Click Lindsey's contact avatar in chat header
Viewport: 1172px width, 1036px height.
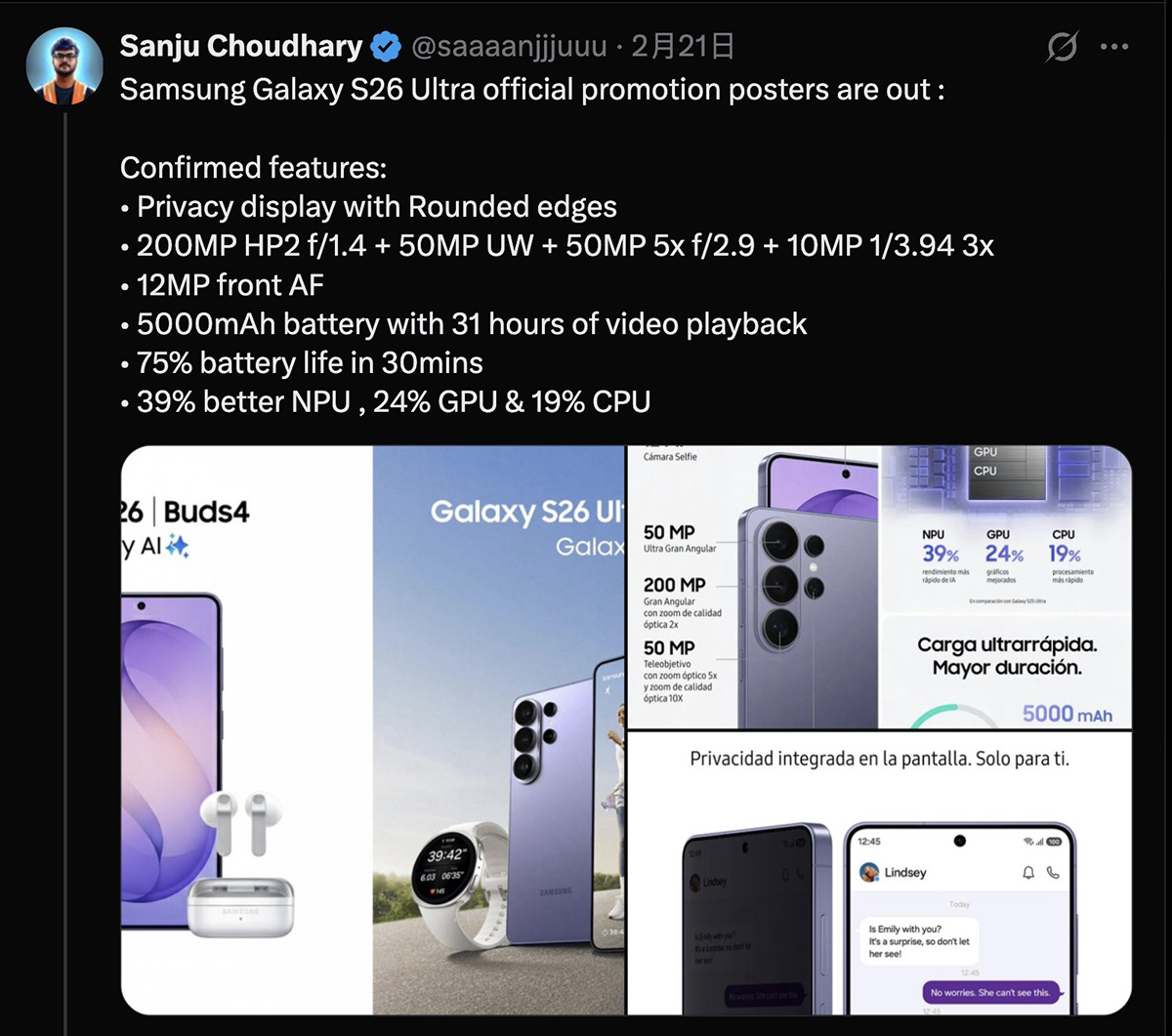(868, 872)
